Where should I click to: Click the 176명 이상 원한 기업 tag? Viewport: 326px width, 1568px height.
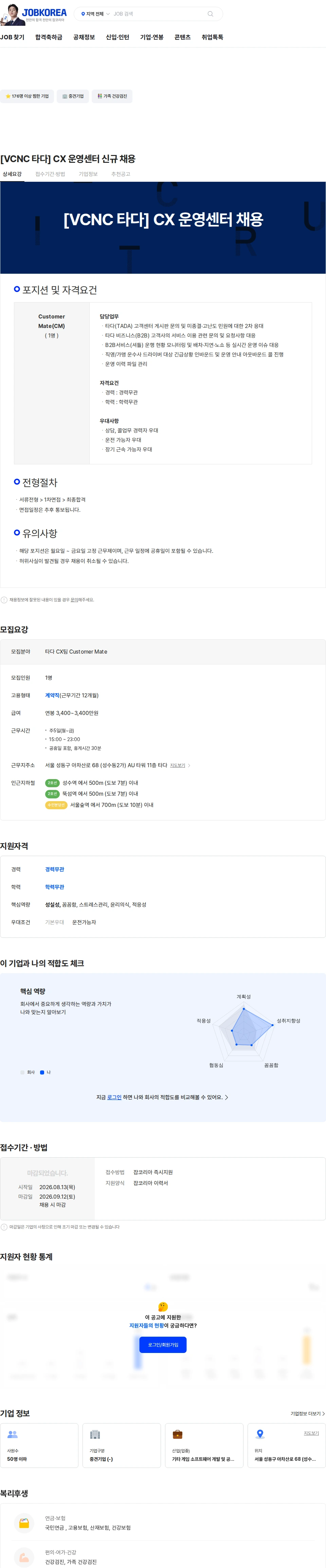pyautogui.click(x=27, y=96)
